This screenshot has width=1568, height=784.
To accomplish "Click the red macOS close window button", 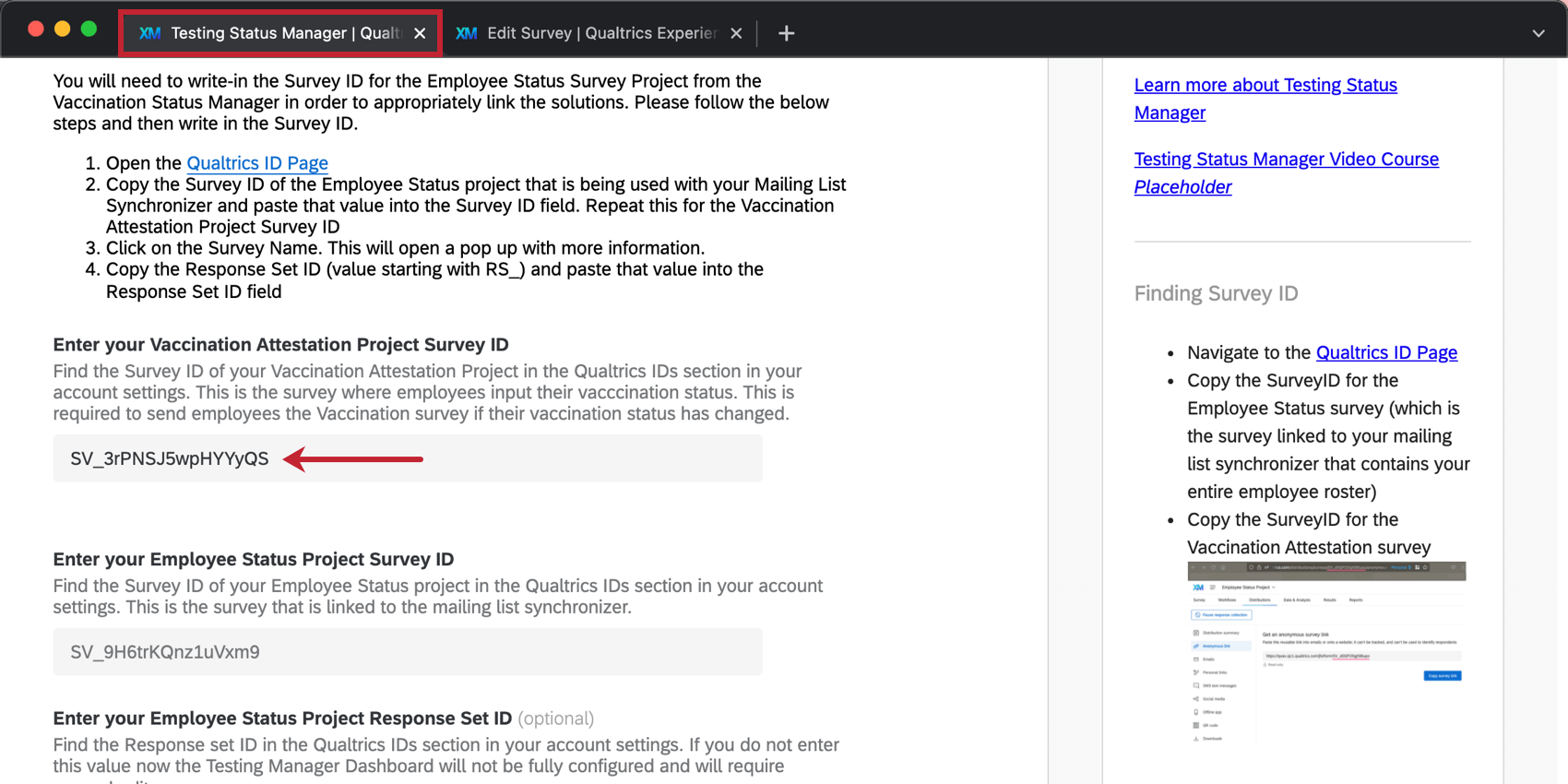I will (x=36, y=29).
